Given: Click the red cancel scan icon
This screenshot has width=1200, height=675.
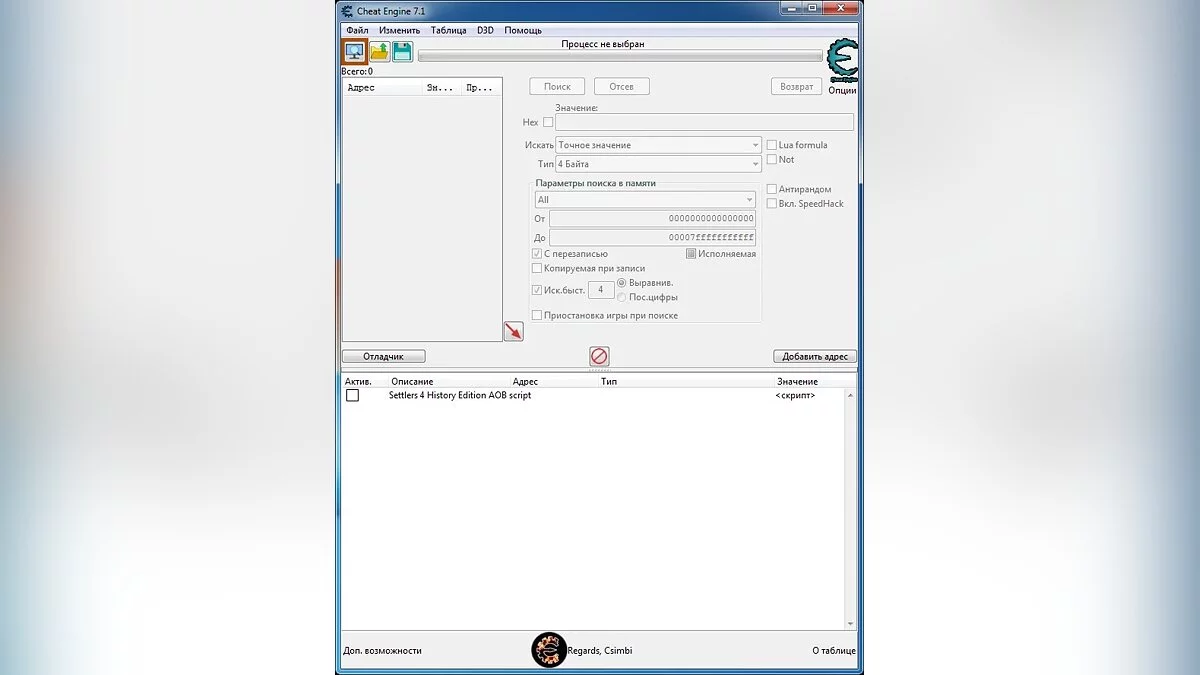Looking at the screenshot, I should tap(598, 356).
